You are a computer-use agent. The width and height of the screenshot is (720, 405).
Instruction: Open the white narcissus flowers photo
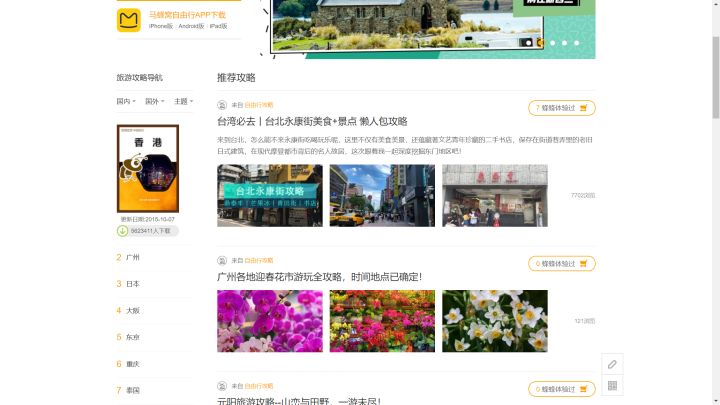[x=495, y=321]
